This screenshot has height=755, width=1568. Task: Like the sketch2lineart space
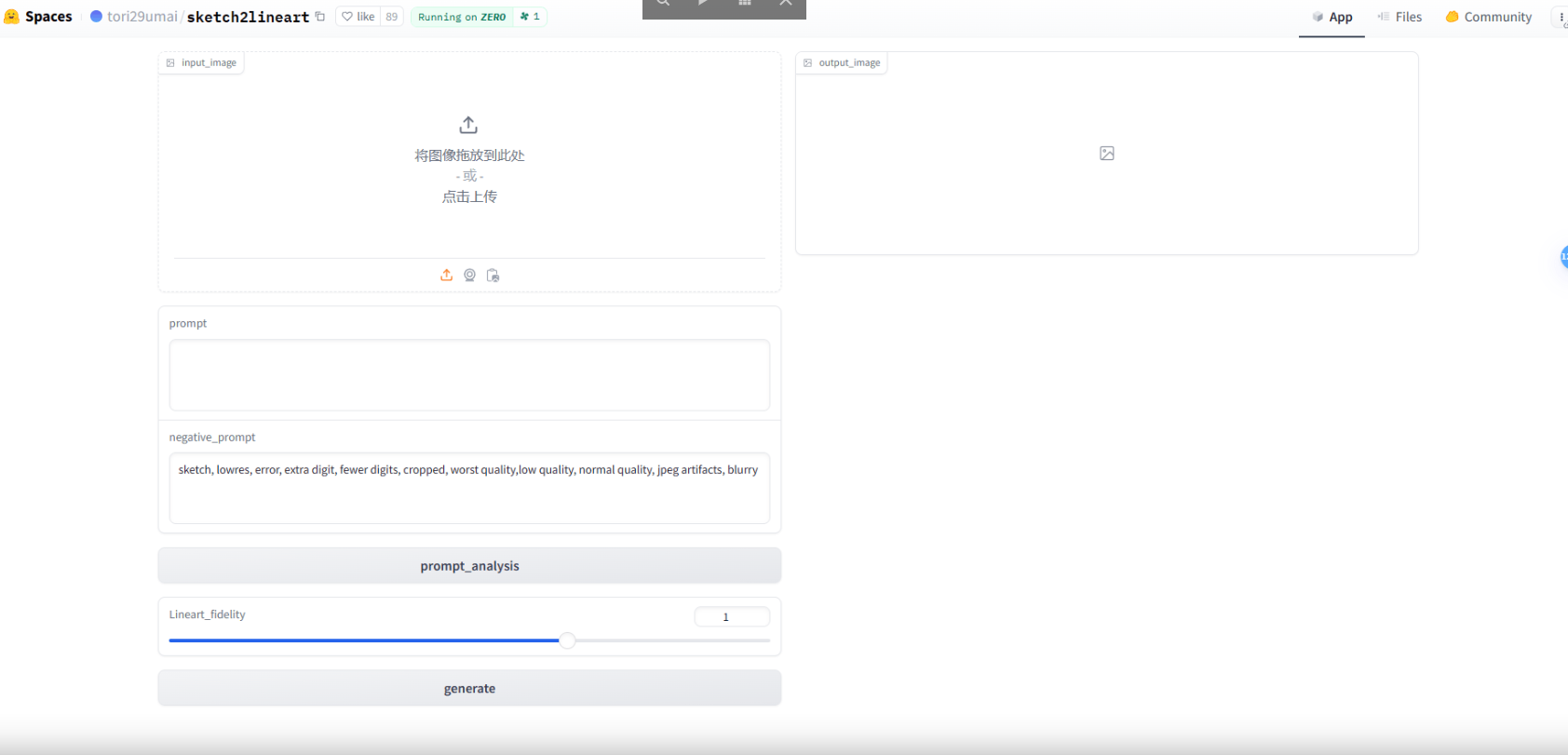[x=358, y=17]
